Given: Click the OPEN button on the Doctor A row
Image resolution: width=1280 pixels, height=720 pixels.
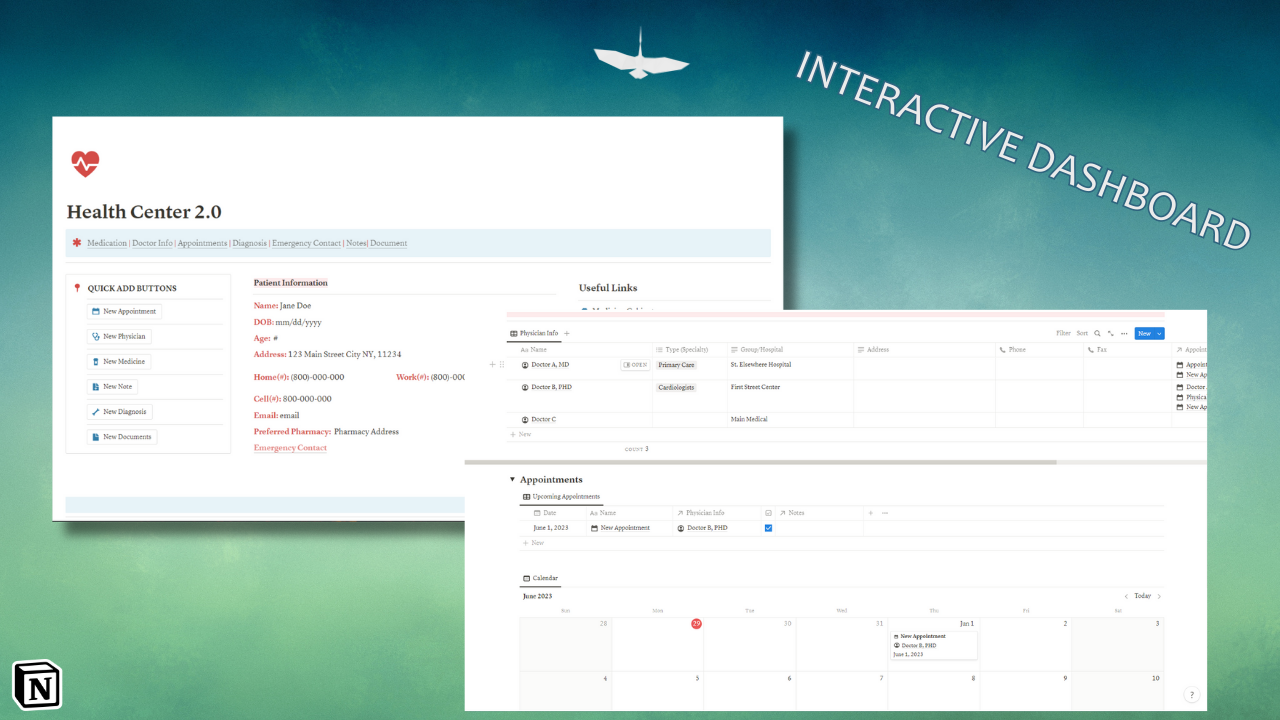Looking at the screenshot, I should click(x=635, y=365).
